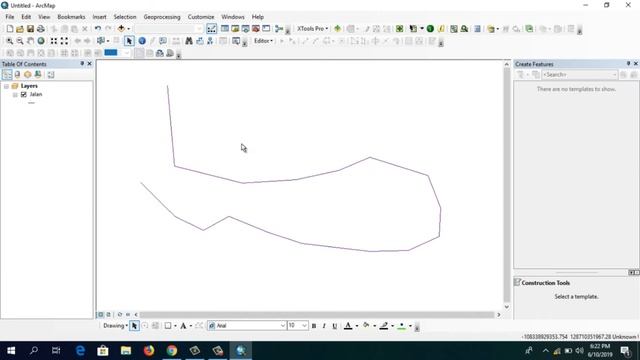Click the Fixed Zoom Out icon
The width and height of the screenshot is (640, 360).
[x=64, y=41]
